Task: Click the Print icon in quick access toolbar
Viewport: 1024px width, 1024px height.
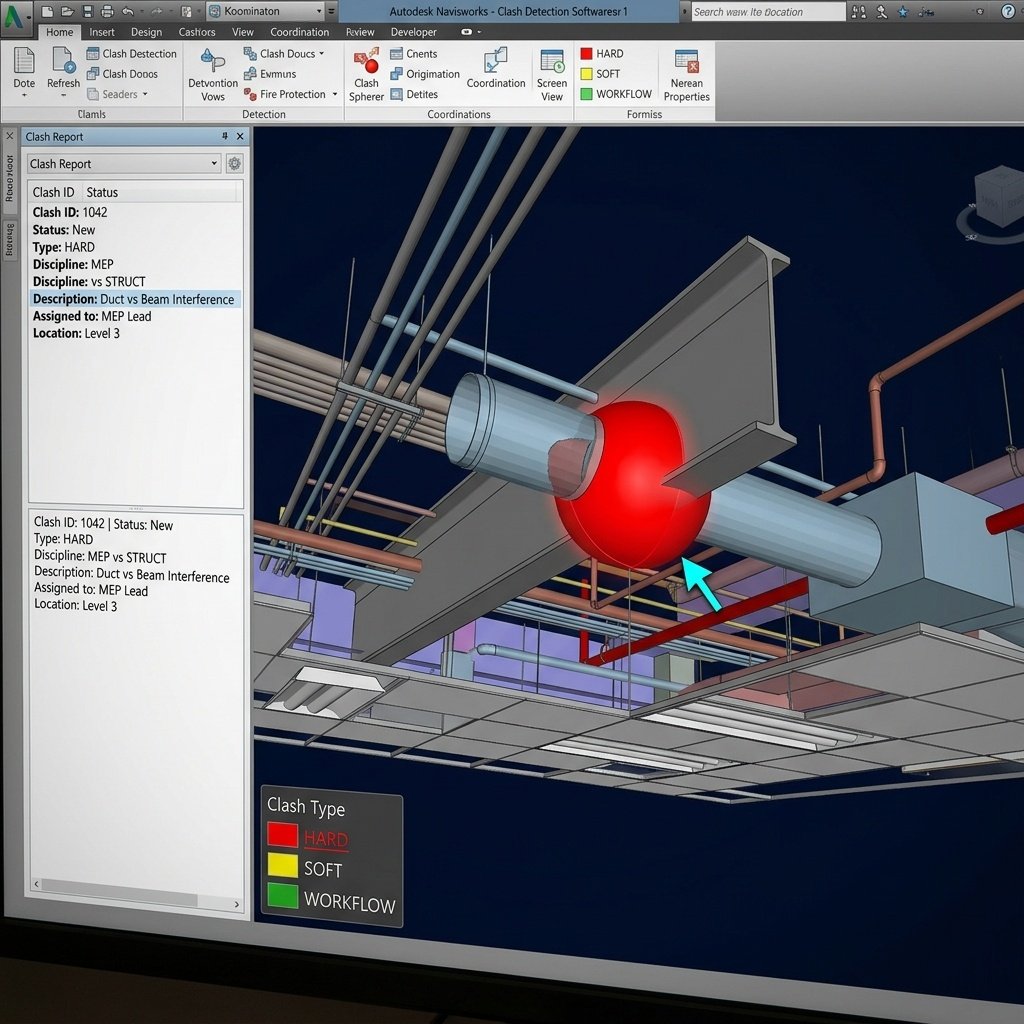Action: [108, 11]
